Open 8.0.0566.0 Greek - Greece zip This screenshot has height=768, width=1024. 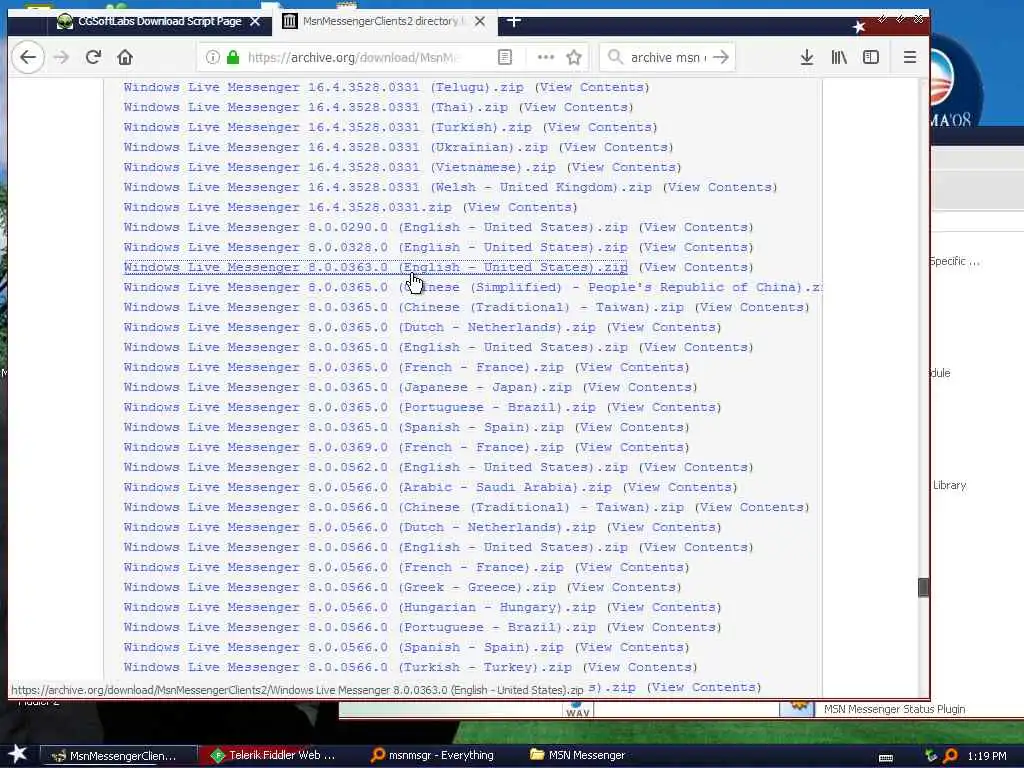click(340, 587)
